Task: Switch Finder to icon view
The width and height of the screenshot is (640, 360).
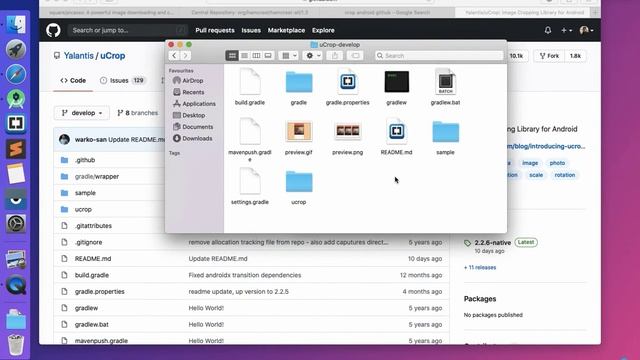Action: click(x=232, y=56)
